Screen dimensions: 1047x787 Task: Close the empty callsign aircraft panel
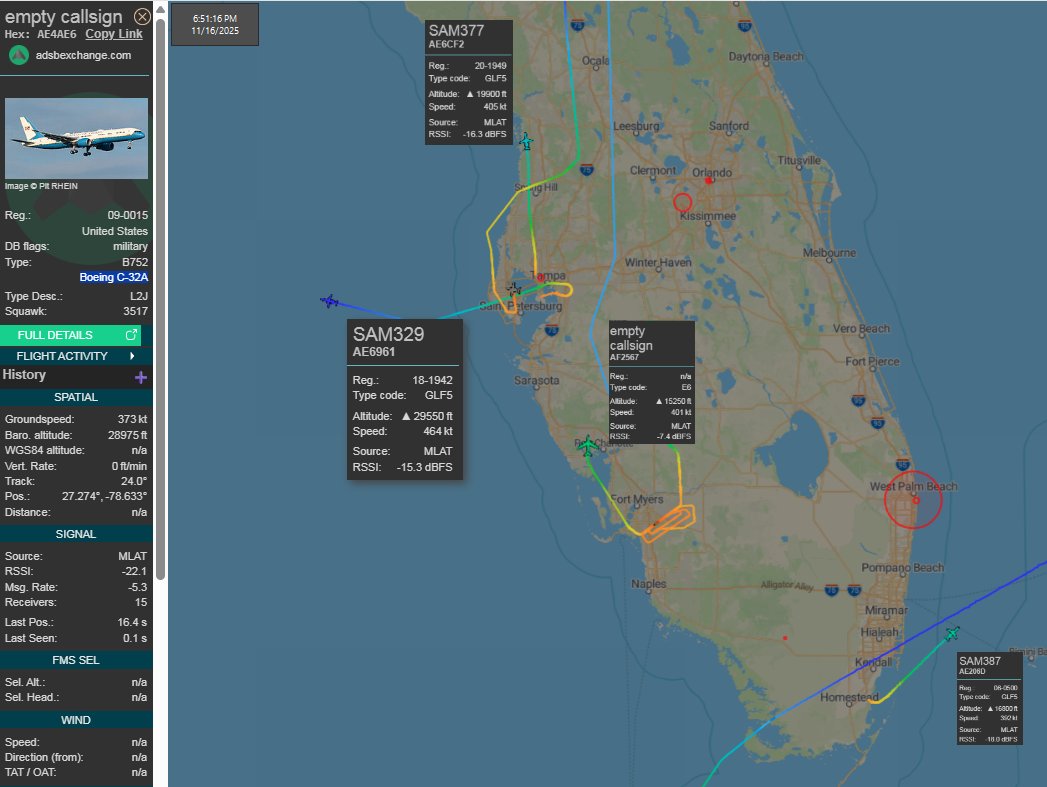click(142, 16)
